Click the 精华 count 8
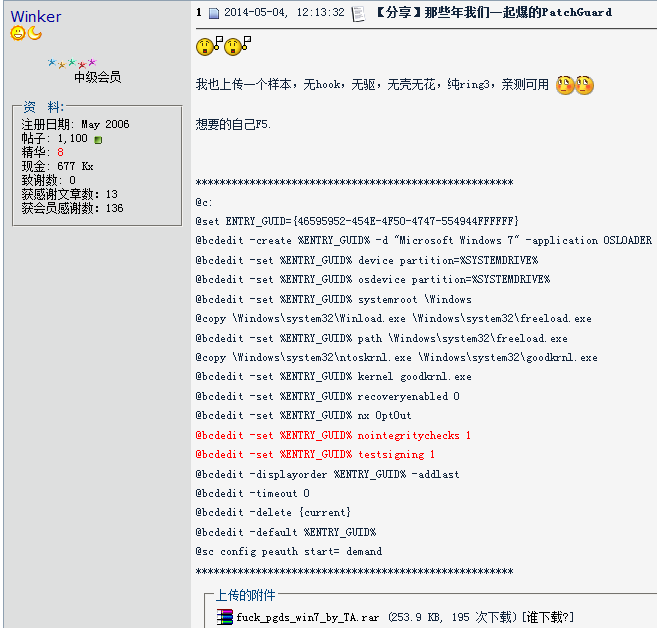The width and height of the screenshot is (657, 628). point(60,152)
